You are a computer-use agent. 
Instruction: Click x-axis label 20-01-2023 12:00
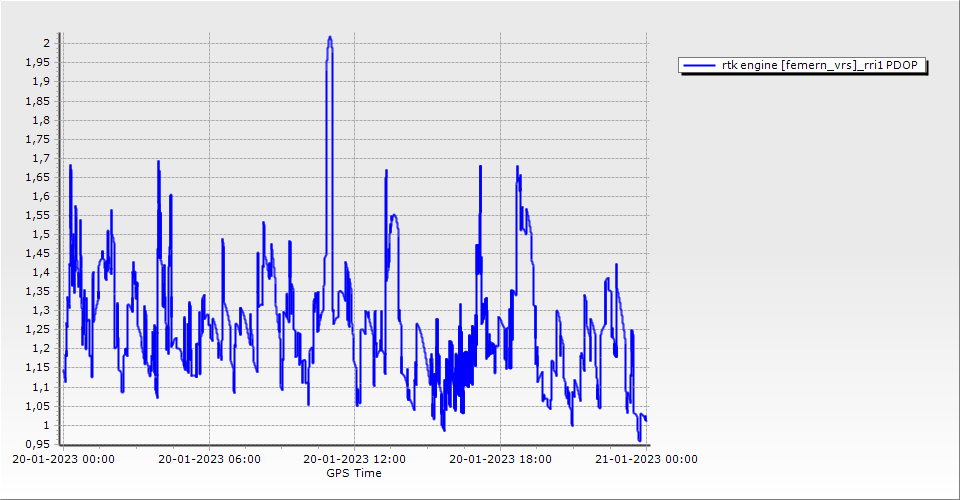tap(354, 460)
